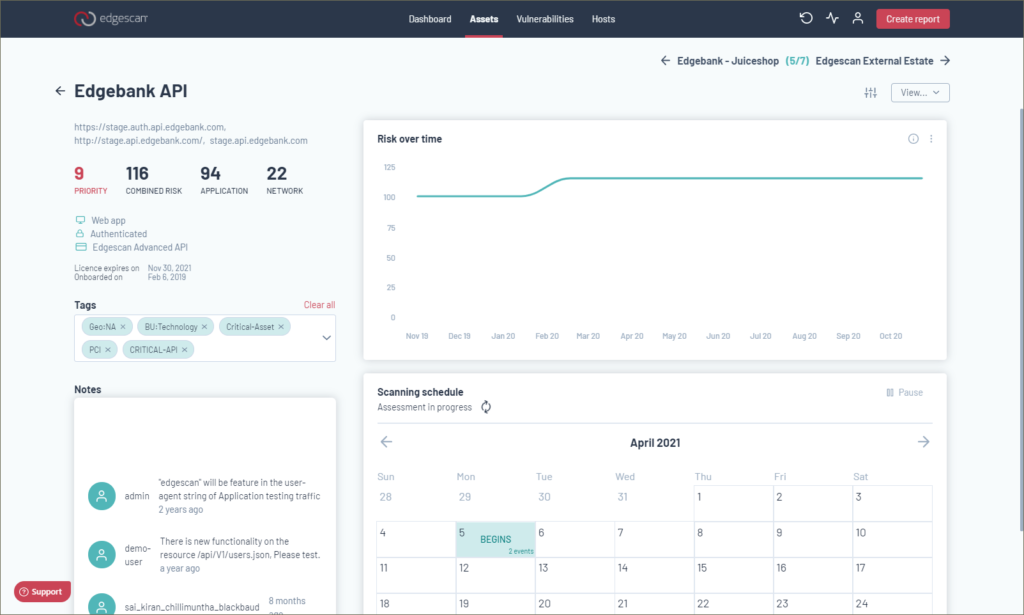Click the Risk over time info icon
Viewport: 1024px width, 615px height.
pos(913,138)
